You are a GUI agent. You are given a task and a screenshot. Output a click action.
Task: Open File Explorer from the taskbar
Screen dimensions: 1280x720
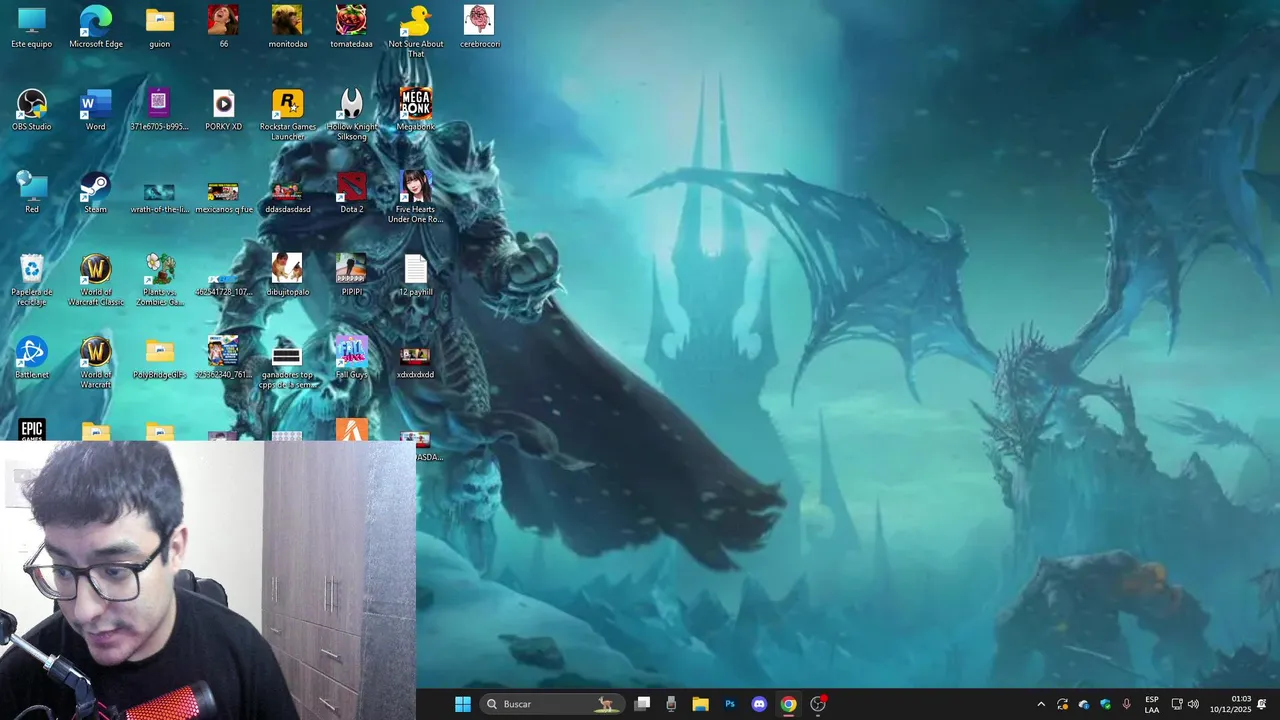pyautogui.click(x=700, y=704)
